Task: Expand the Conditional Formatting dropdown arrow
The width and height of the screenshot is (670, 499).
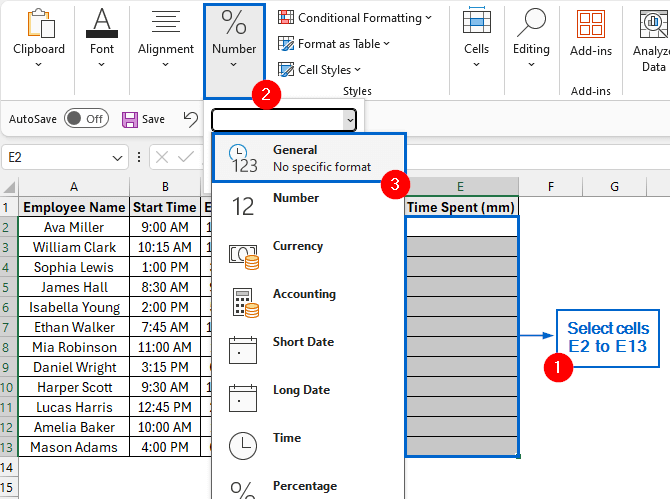Action: click(429, 18)
